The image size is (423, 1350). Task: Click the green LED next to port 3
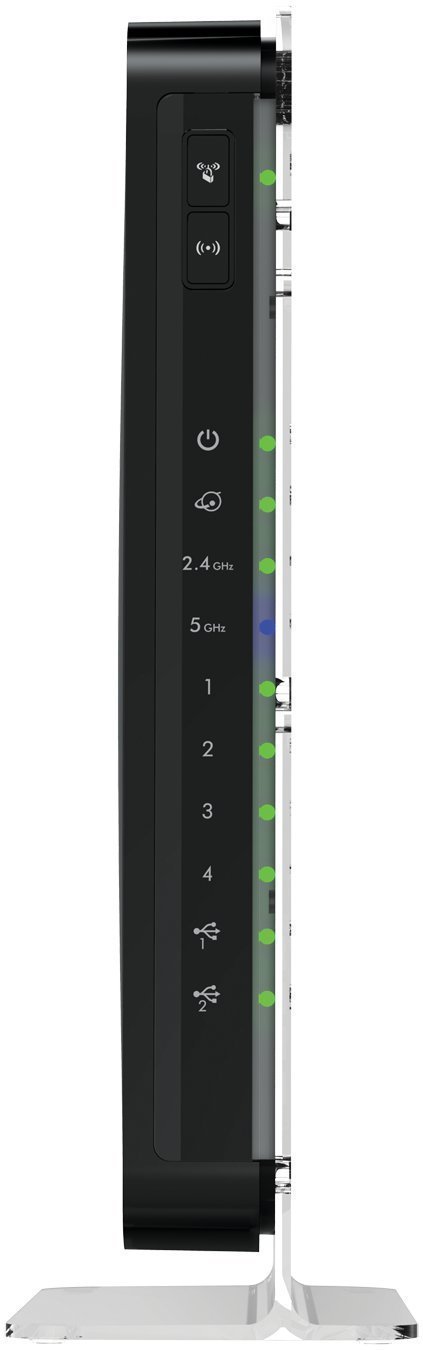[x=267, y=812]
